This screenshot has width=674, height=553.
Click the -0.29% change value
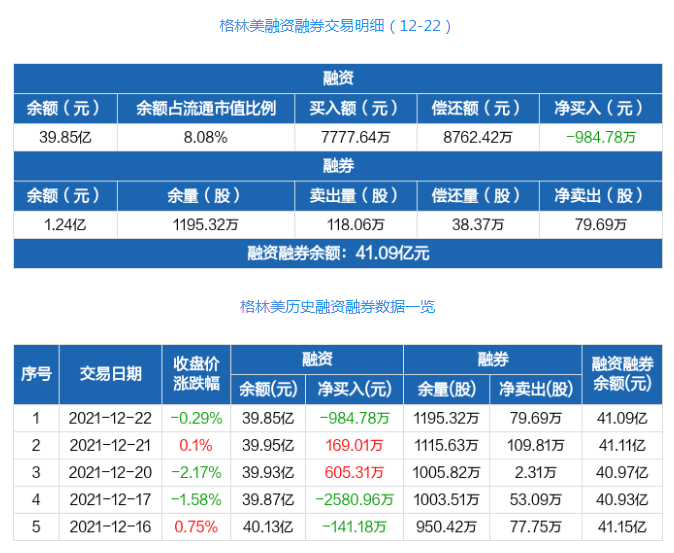[x=196, y=418]
